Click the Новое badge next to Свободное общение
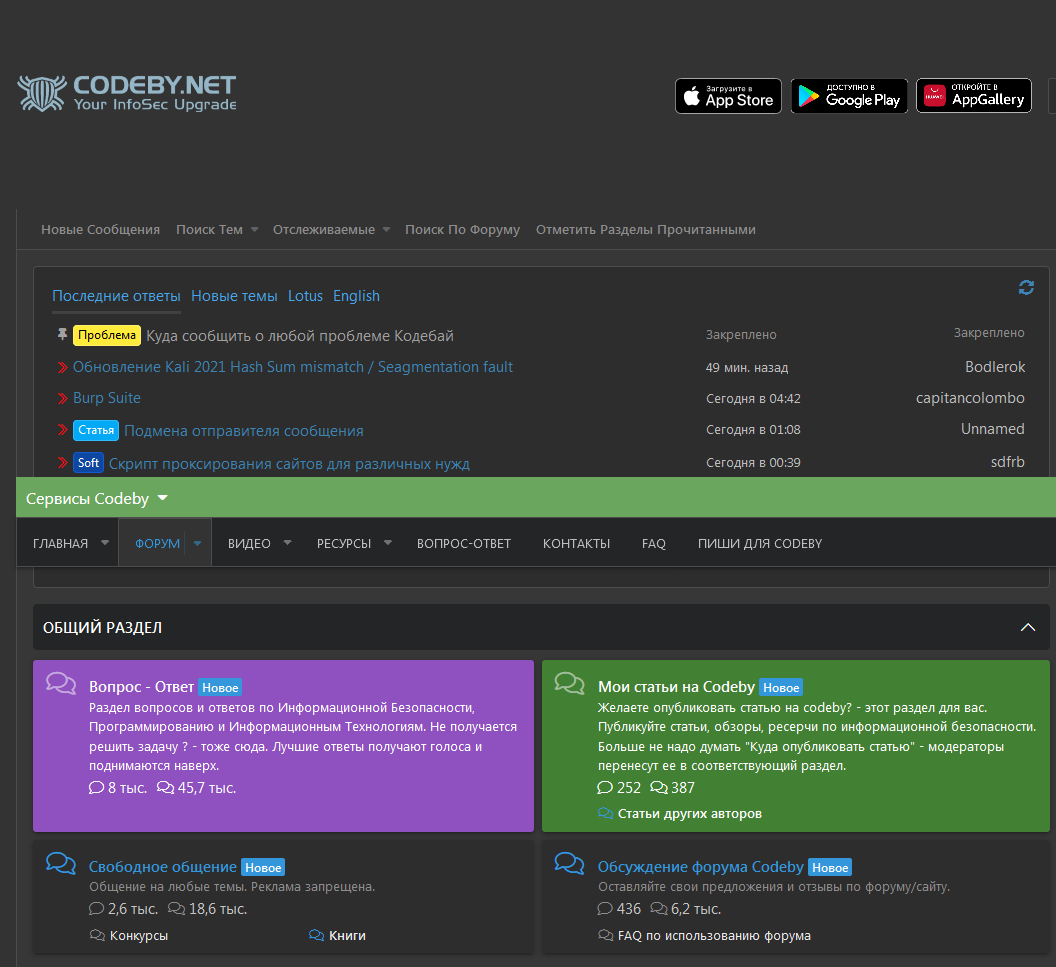This screenshot has height=967, width=1056. [x=263, y=867]
